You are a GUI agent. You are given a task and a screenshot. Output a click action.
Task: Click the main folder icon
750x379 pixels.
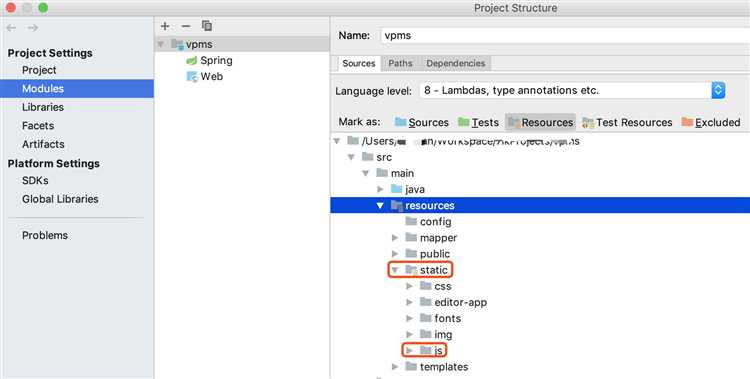[382, 173]
